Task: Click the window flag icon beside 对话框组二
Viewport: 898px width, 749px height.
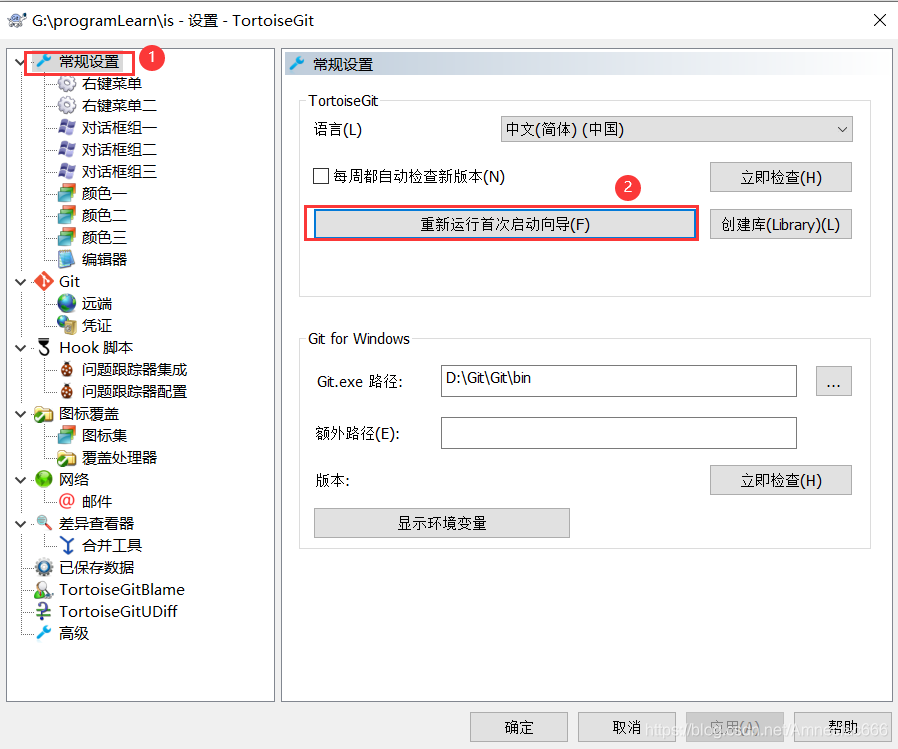Action: point(67,149)
